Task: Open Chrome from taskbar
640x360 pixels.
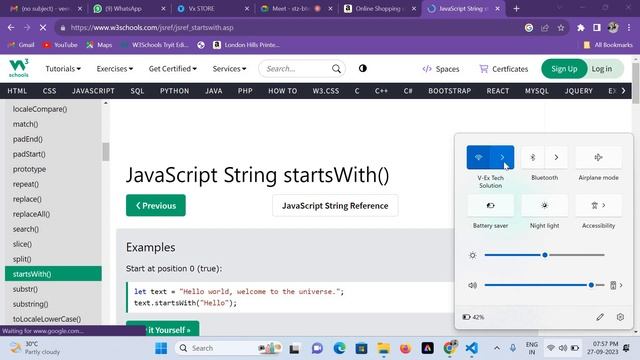Action: (x=449, y=348)
